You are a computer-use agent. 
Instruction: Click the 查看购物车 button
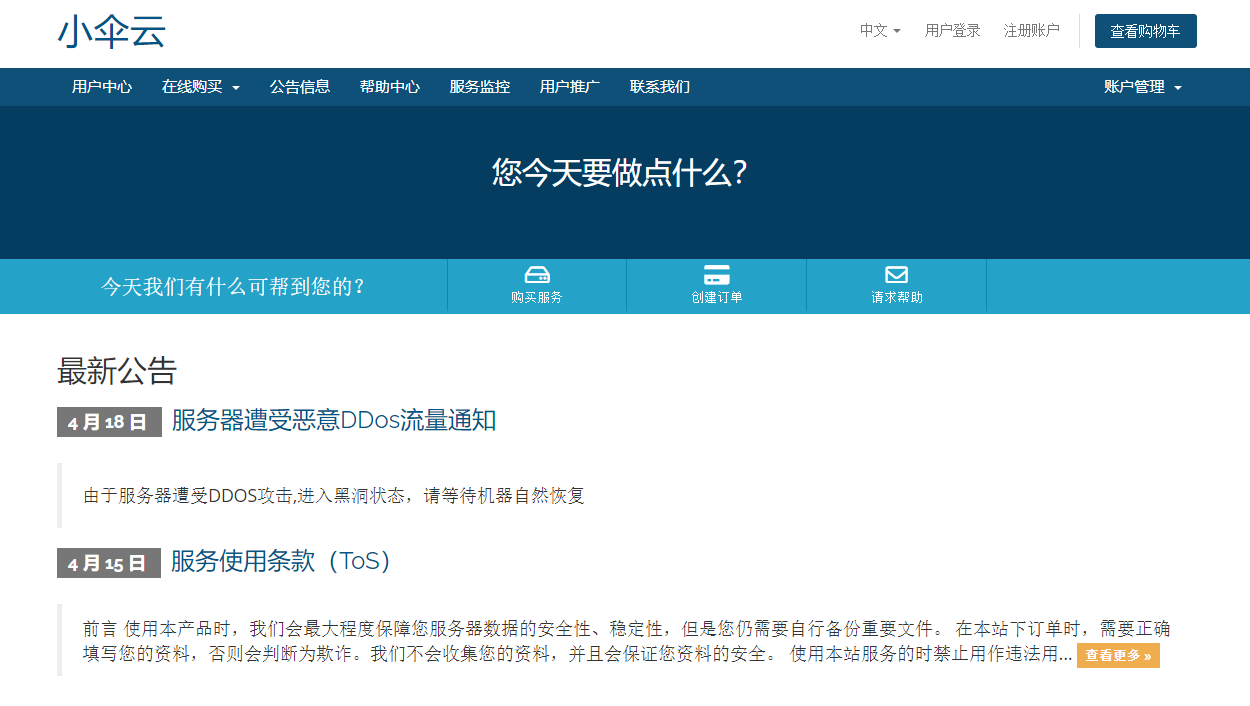point(1145,31)
